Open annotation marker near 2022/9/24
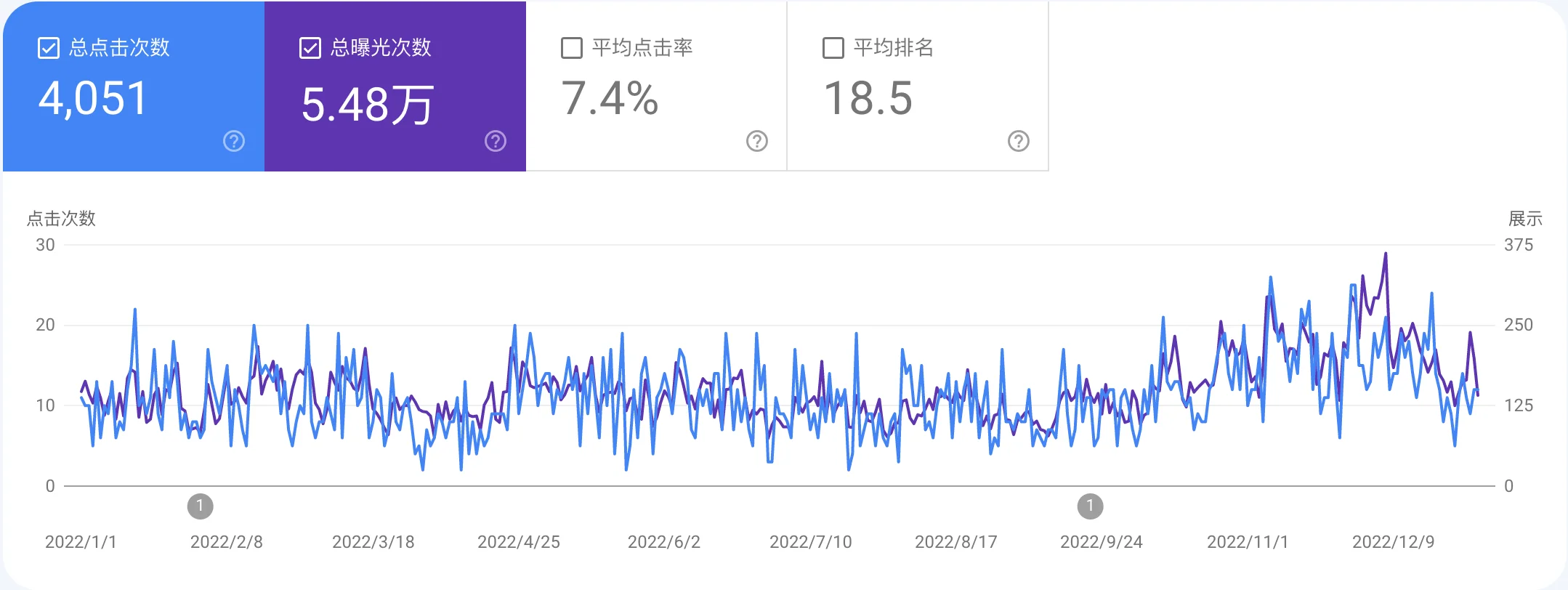The height and width of the screenshot is (590, 1568). coord(1090,506)
